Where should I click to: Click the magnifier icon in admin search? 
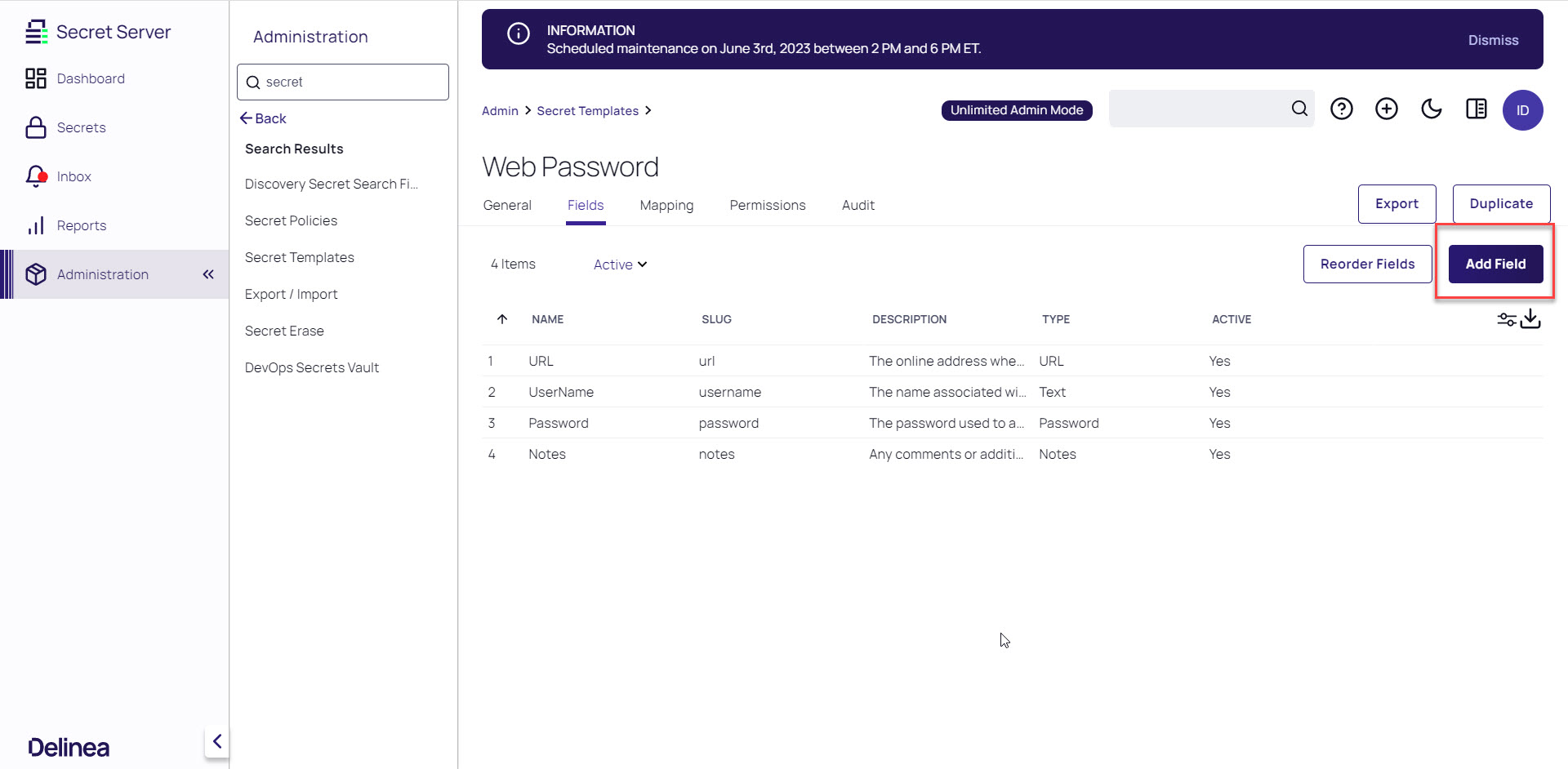(253, 82)
